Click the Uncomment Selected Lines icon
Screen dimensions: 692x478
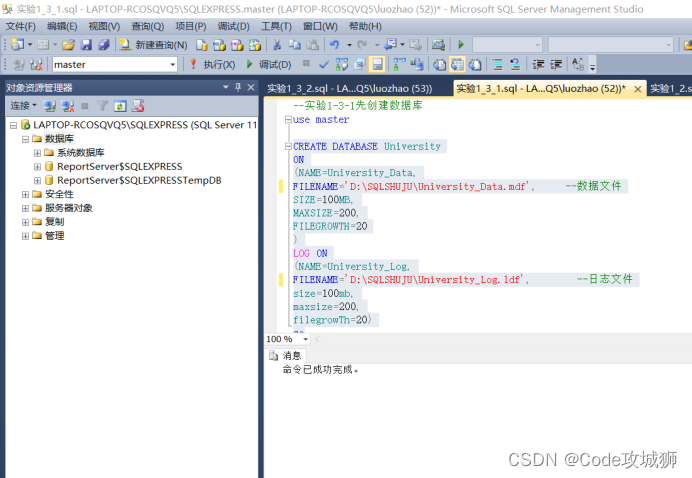515,65
